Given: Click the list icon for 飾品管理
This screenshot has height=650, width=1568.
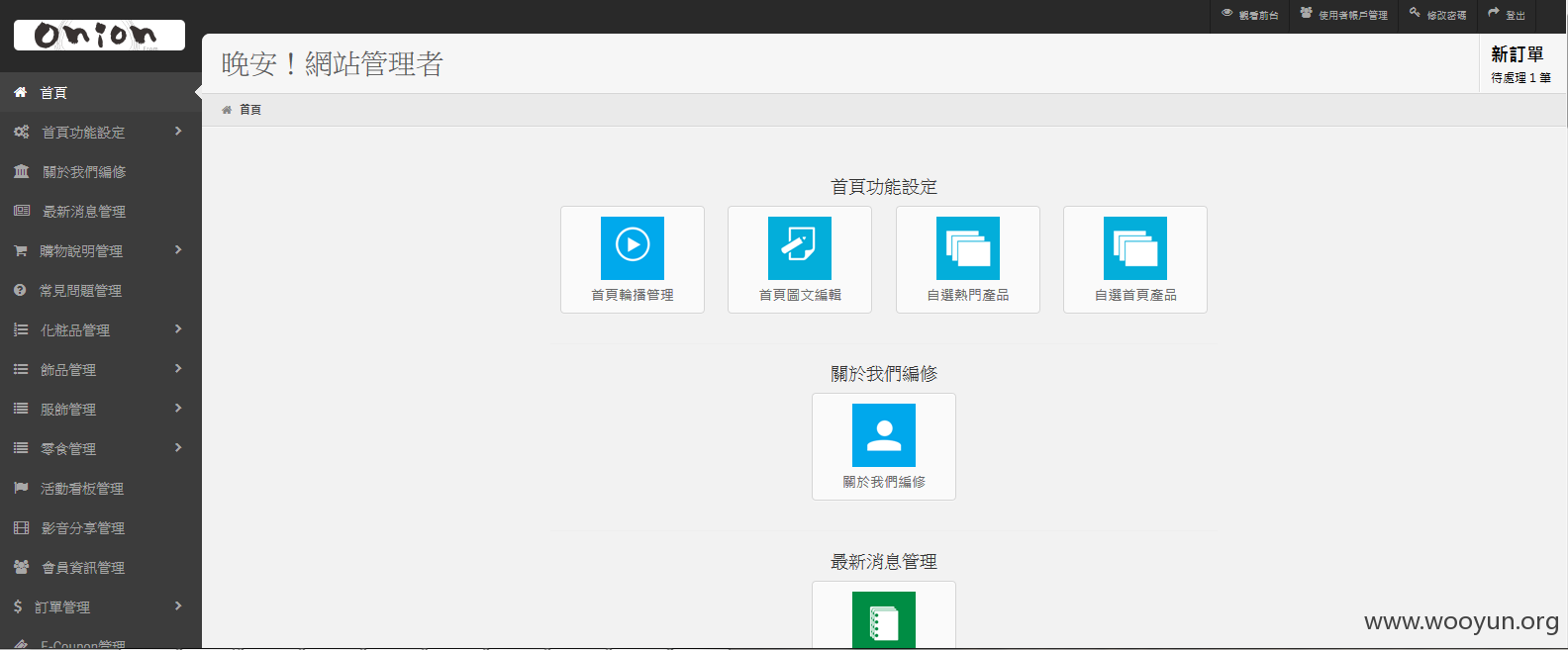Looking at the screenshot, I should click(20, 369).
